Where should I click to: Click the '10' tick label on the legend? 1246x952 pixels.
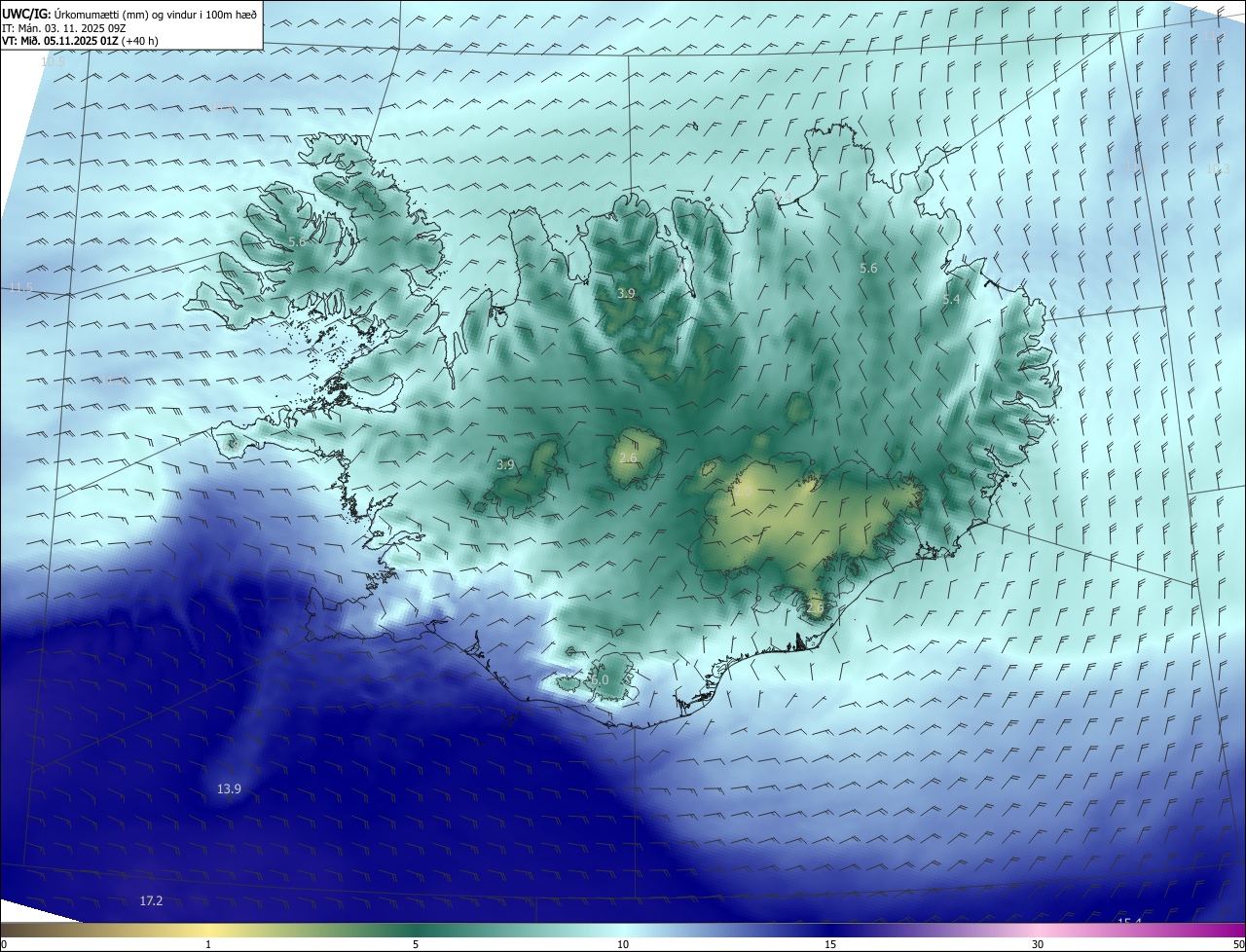click(x=623, y=944)
